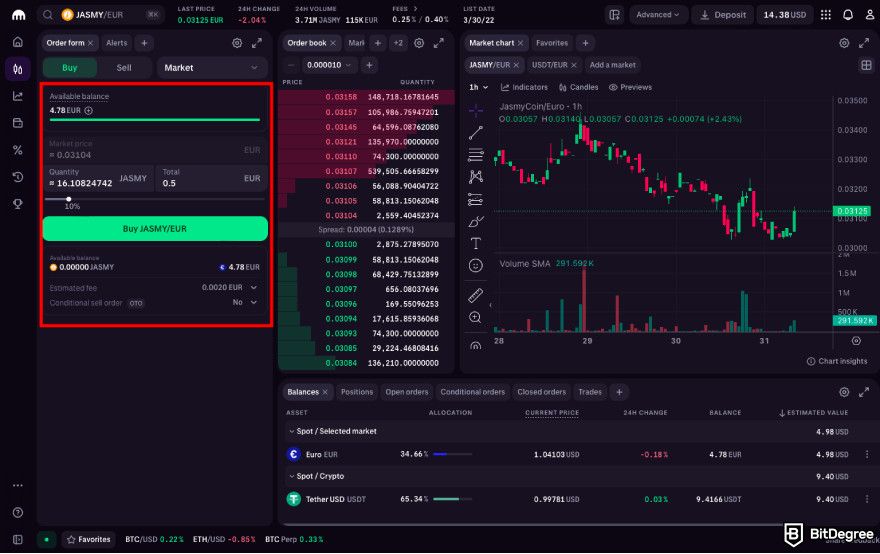Switch to the Favorites chart tab
The width and height of the screenshot is (880, 554).
pos(552,43)
